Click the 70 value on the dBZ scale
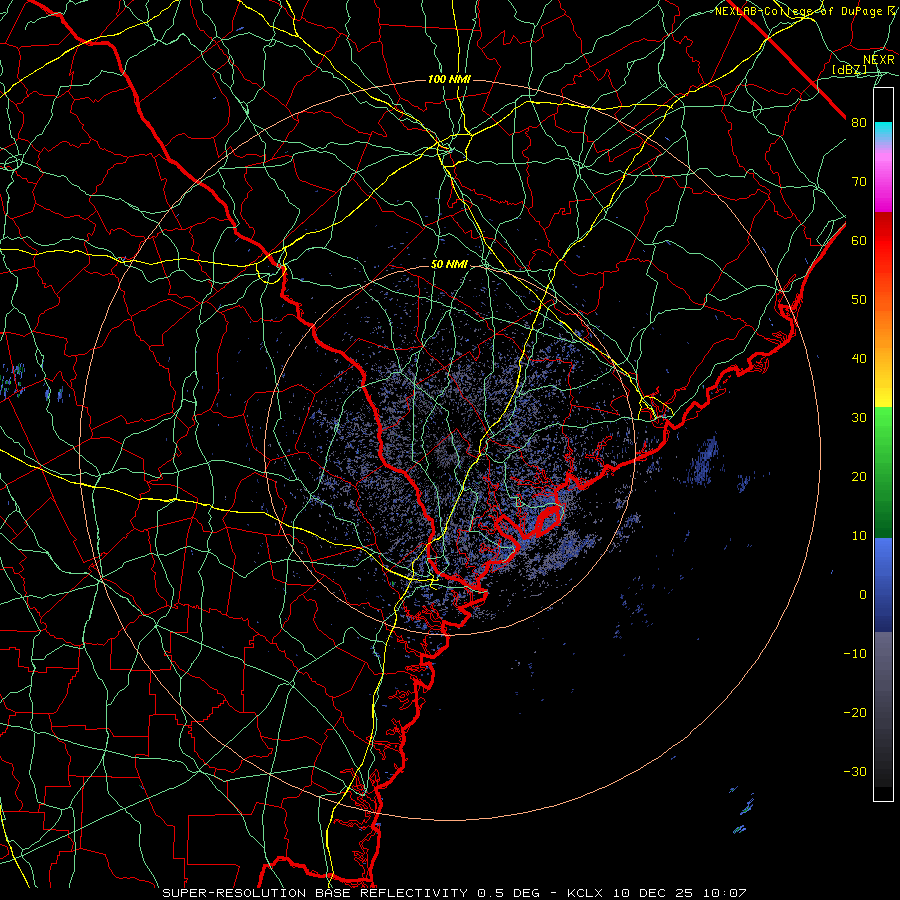This screenshot has width=900, height=900. (x=859, y=182)
